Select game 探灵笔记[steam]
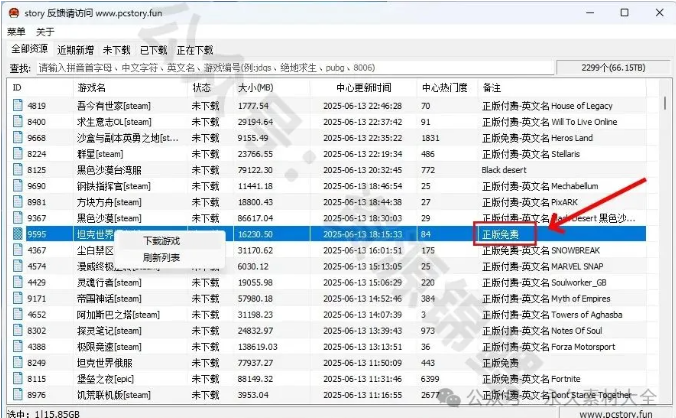Screen dimensions: 676x418 point(109,331)
